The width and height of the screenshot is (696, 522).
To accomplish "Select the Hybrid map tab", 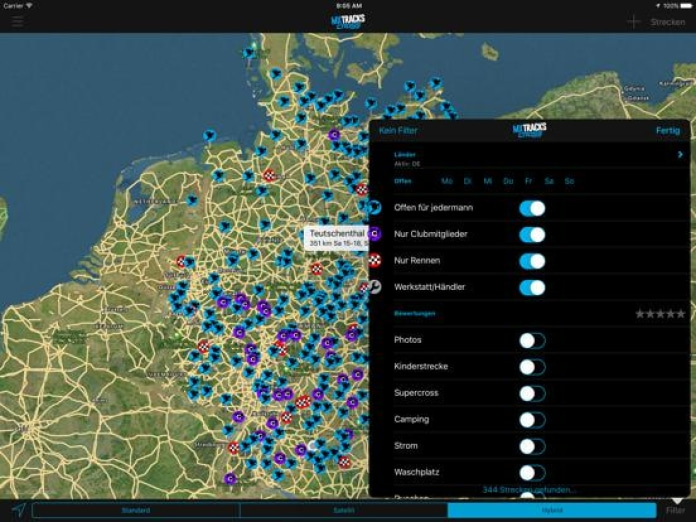I will (552, 510).
